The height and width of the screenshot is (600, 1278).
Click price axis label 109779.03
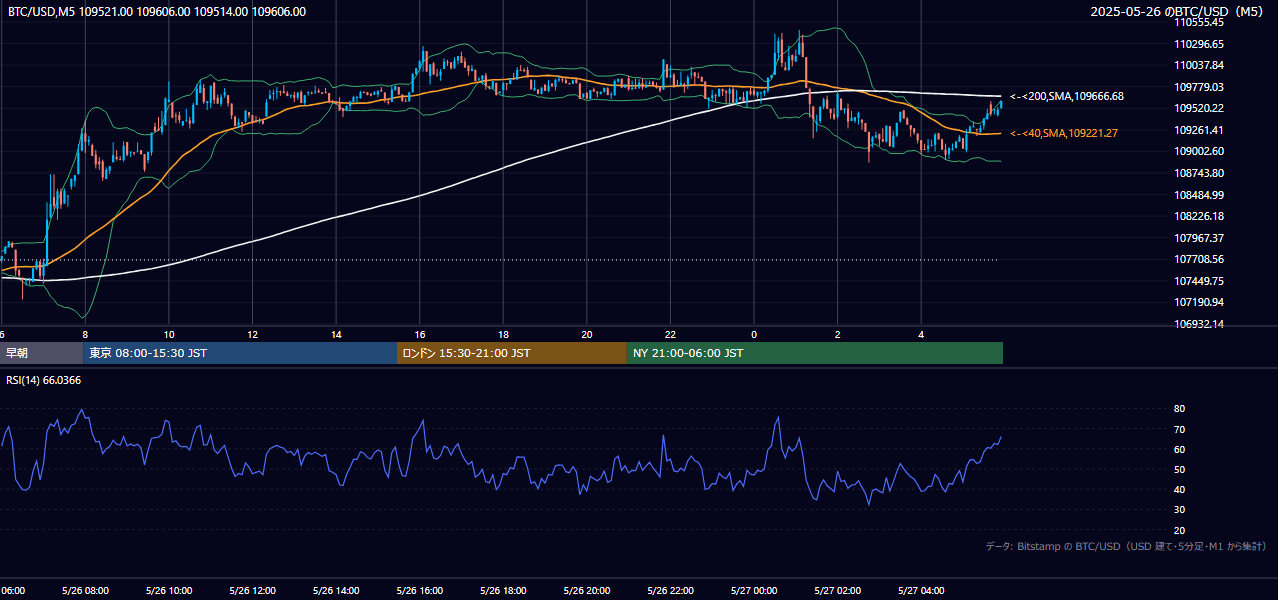click(1199, 87)
